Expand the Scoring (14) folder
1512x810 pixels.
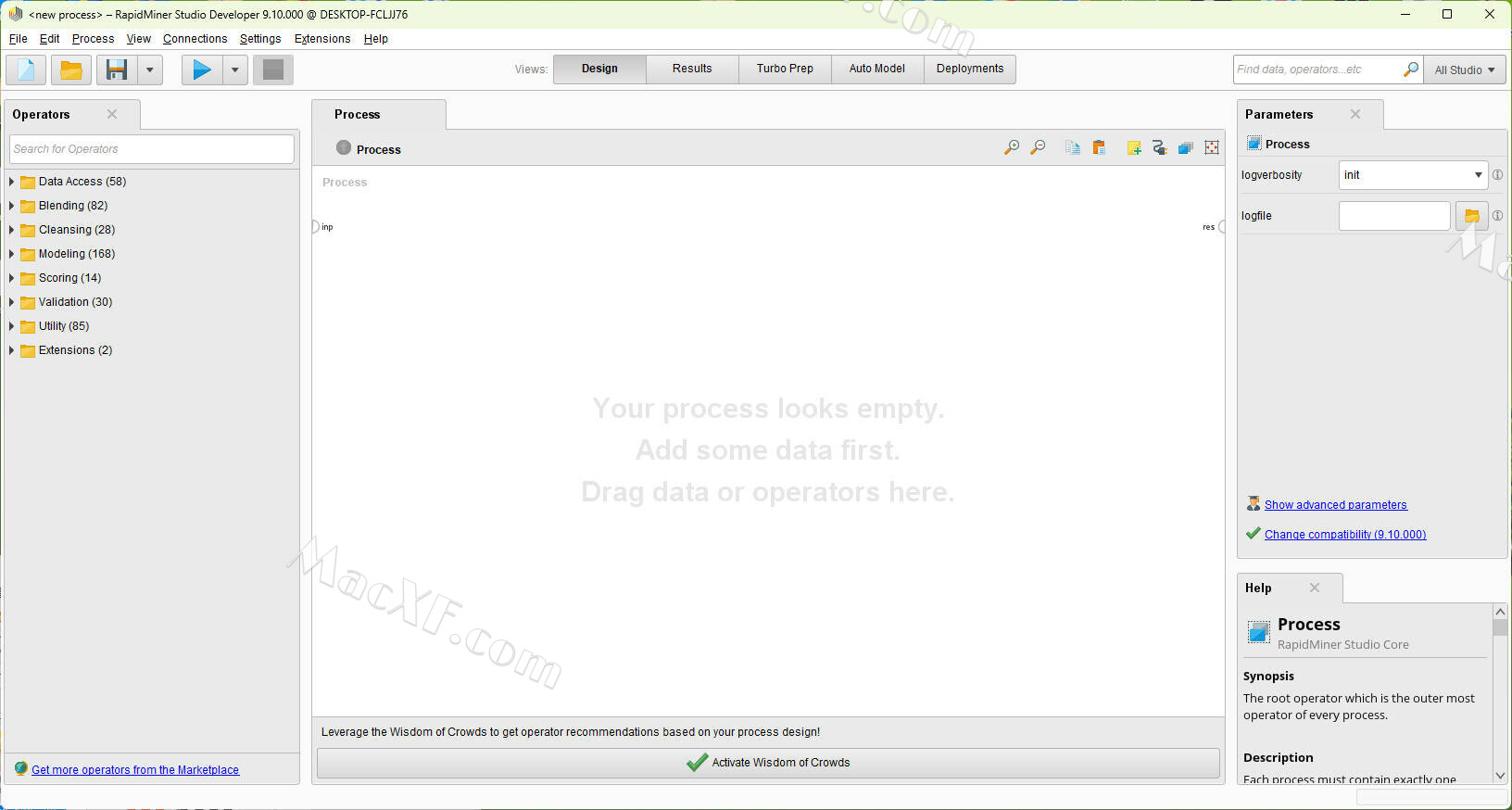click(11, 278)
